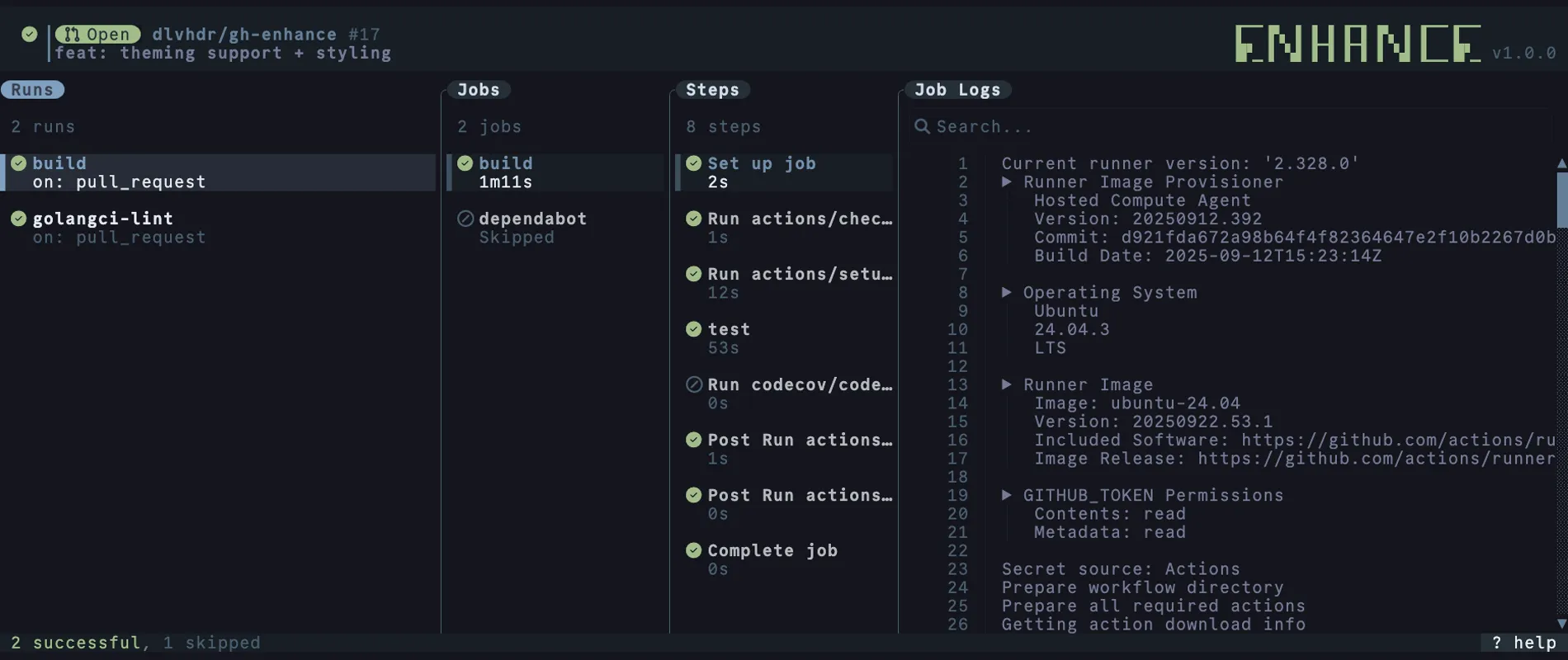
Task: Select the Run actions/setup step
Action: [799, 274]
